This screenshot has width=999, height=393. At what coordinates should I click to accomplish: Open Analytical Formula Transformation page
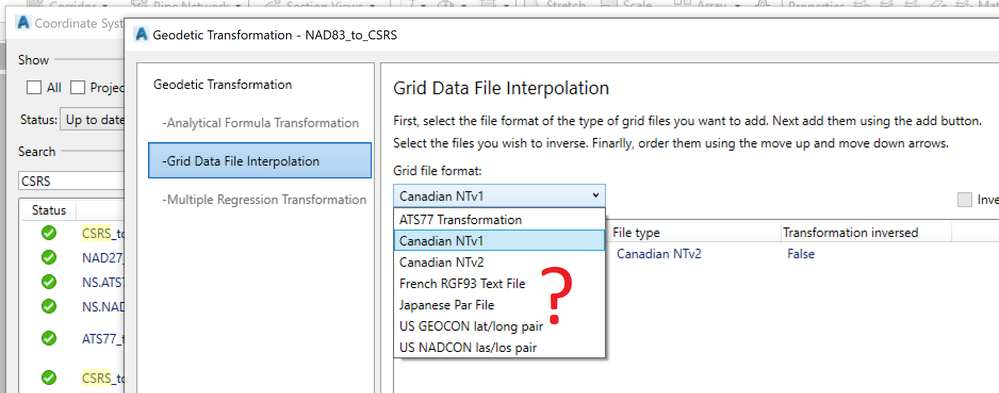[x=260, y=123]
